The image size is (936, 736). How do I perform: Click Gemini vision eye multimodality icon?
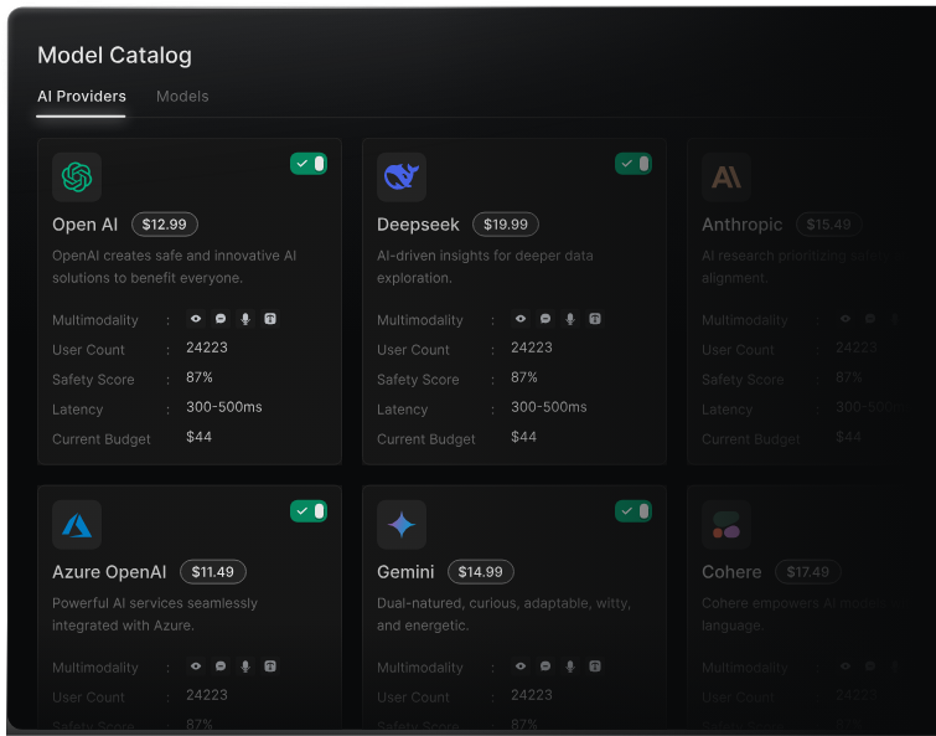click(x=521, y=666)
